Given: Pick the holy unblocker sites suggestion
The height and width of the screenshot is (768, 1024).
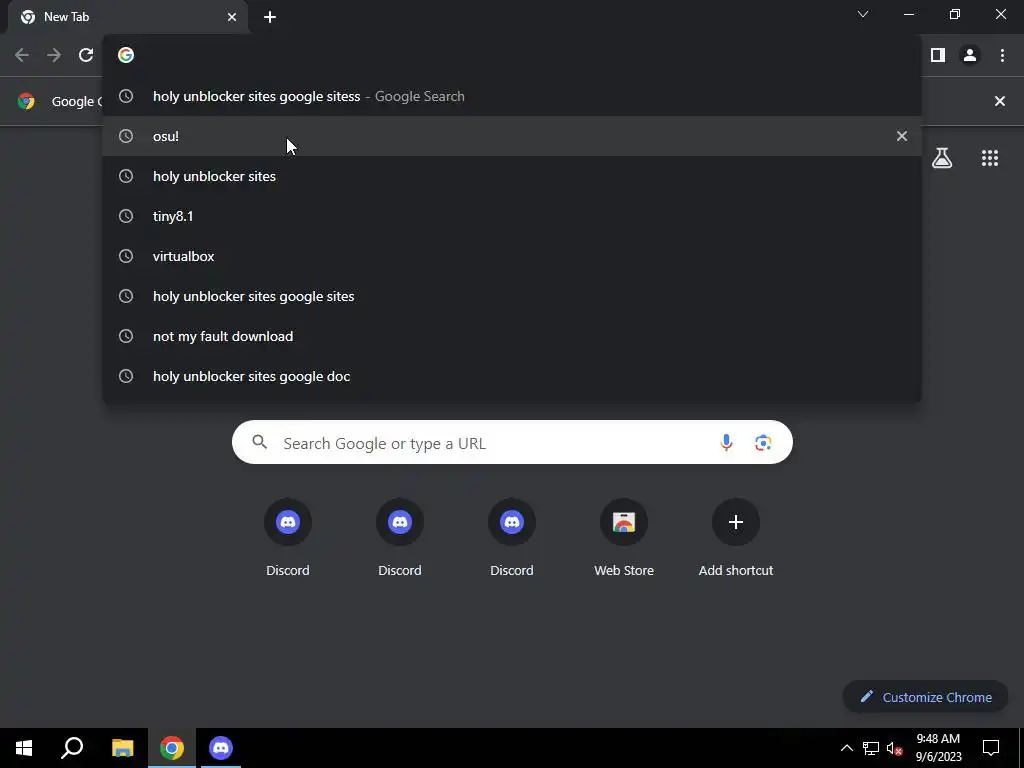Looking at the screenshot, I should pos(512,176).
